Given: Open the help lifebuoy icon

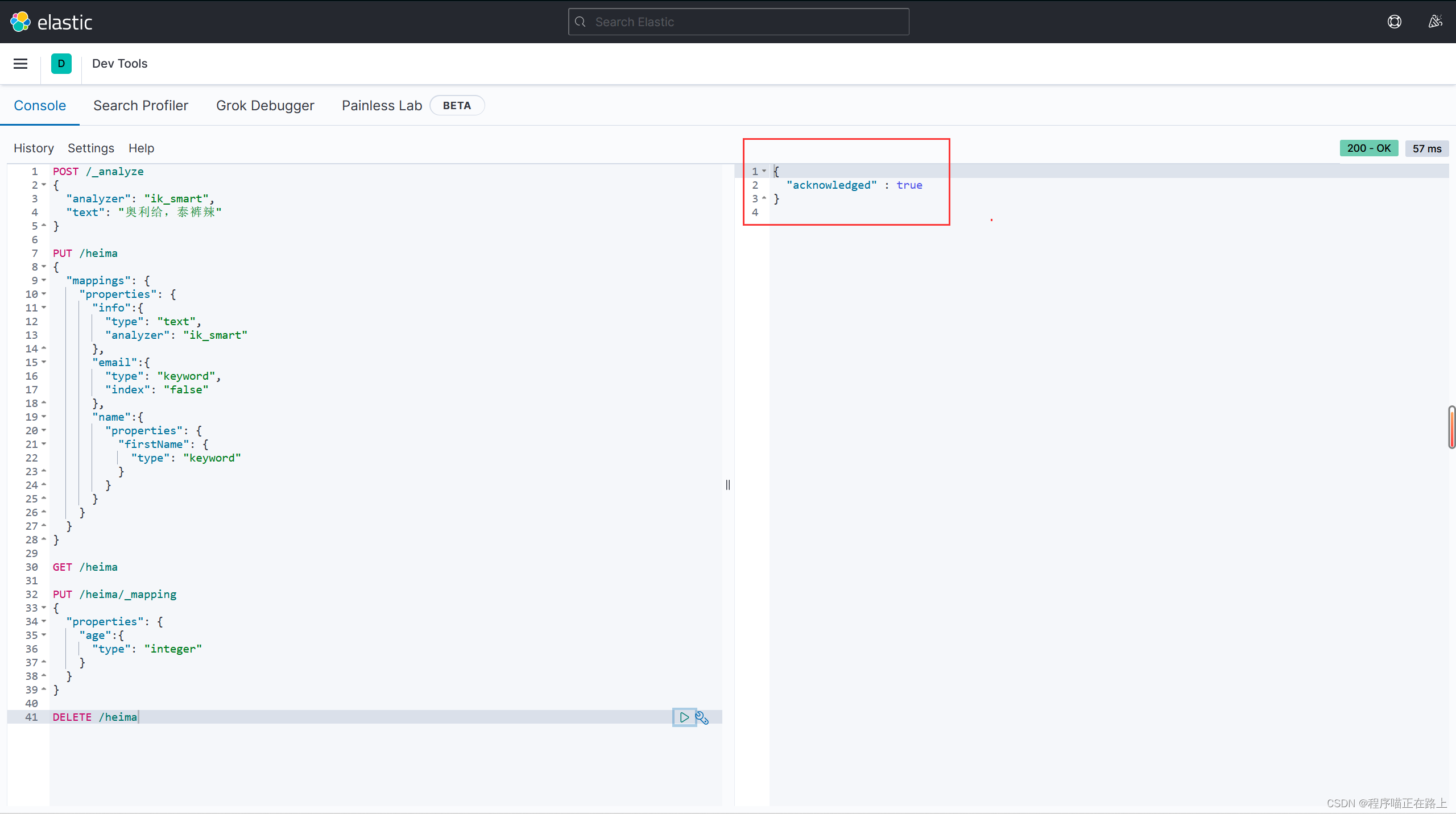Looking at the screenshot, I should point(1394,22).
